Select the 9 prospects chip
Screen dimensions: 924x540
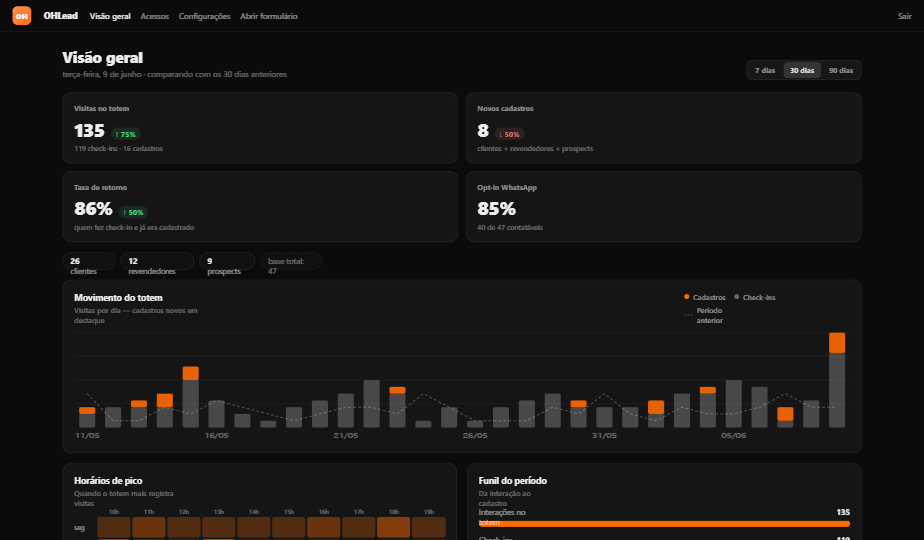click(x=227, y=261)
